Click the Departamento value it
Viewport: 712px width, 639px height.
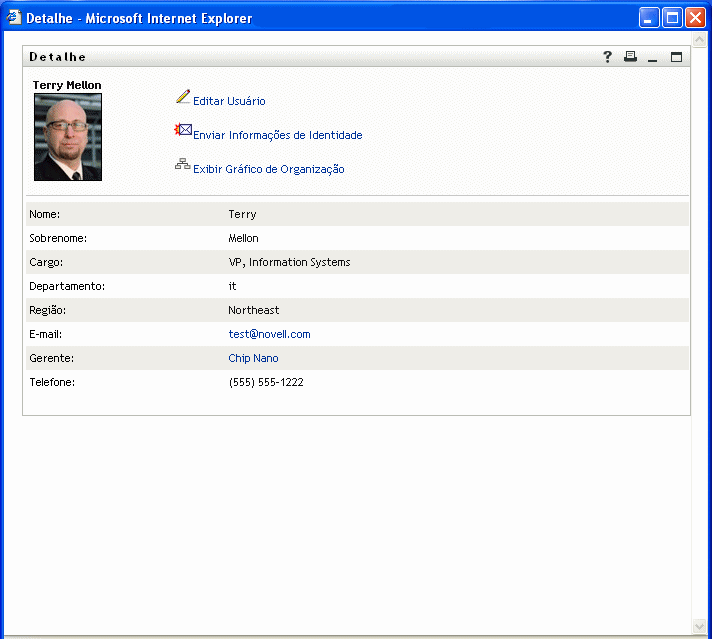point(232,286)
